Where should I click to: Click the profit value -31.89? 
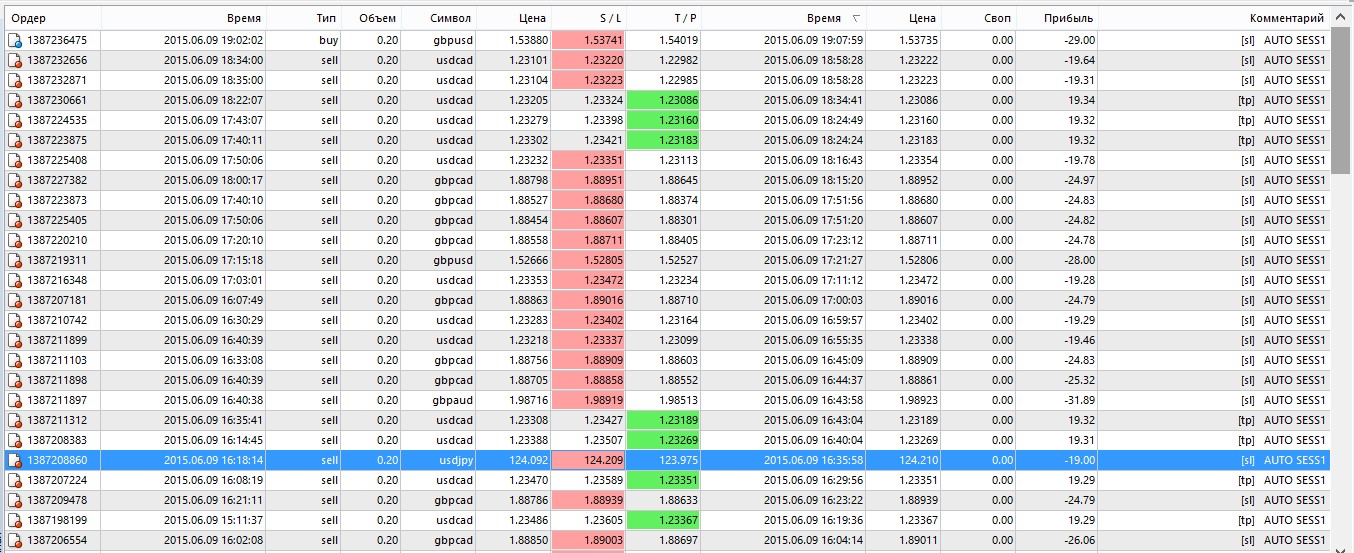pyautogui.click(x=1079, y=401)
